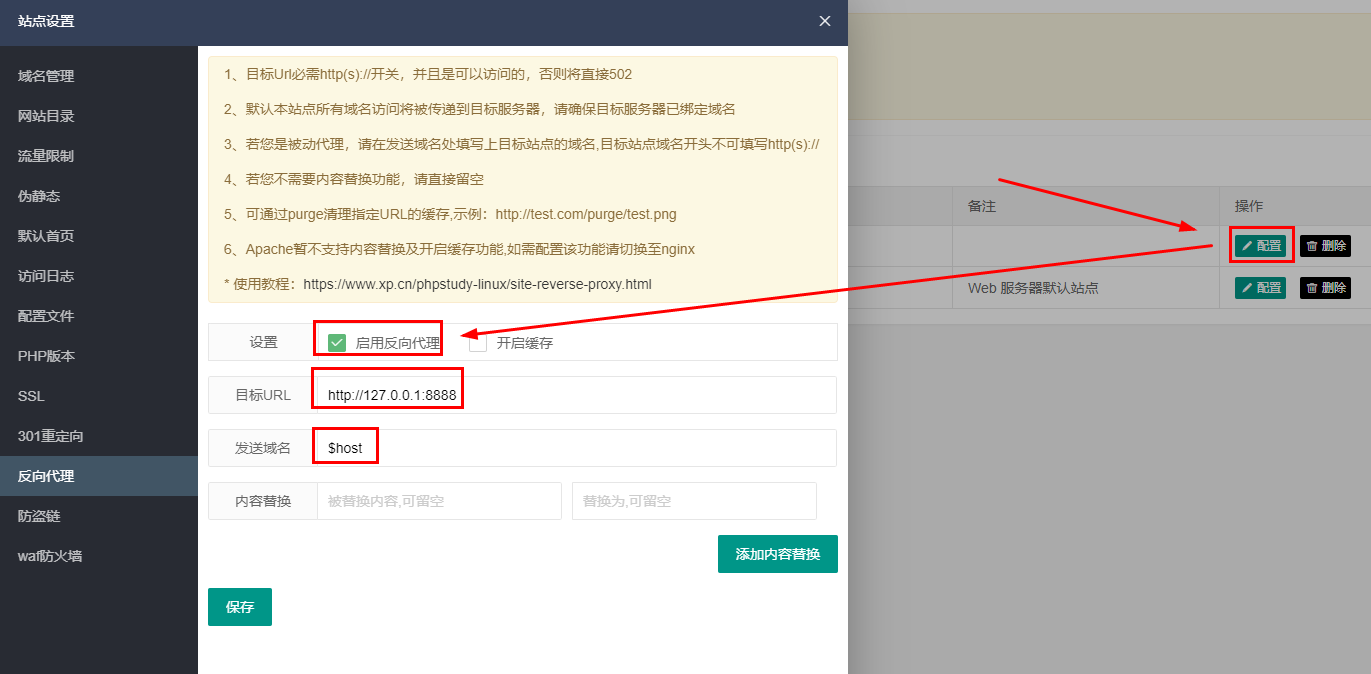The image size is (1371, 674).
Task: Close the 站点设置 dialog
Action: coord(825,21)
